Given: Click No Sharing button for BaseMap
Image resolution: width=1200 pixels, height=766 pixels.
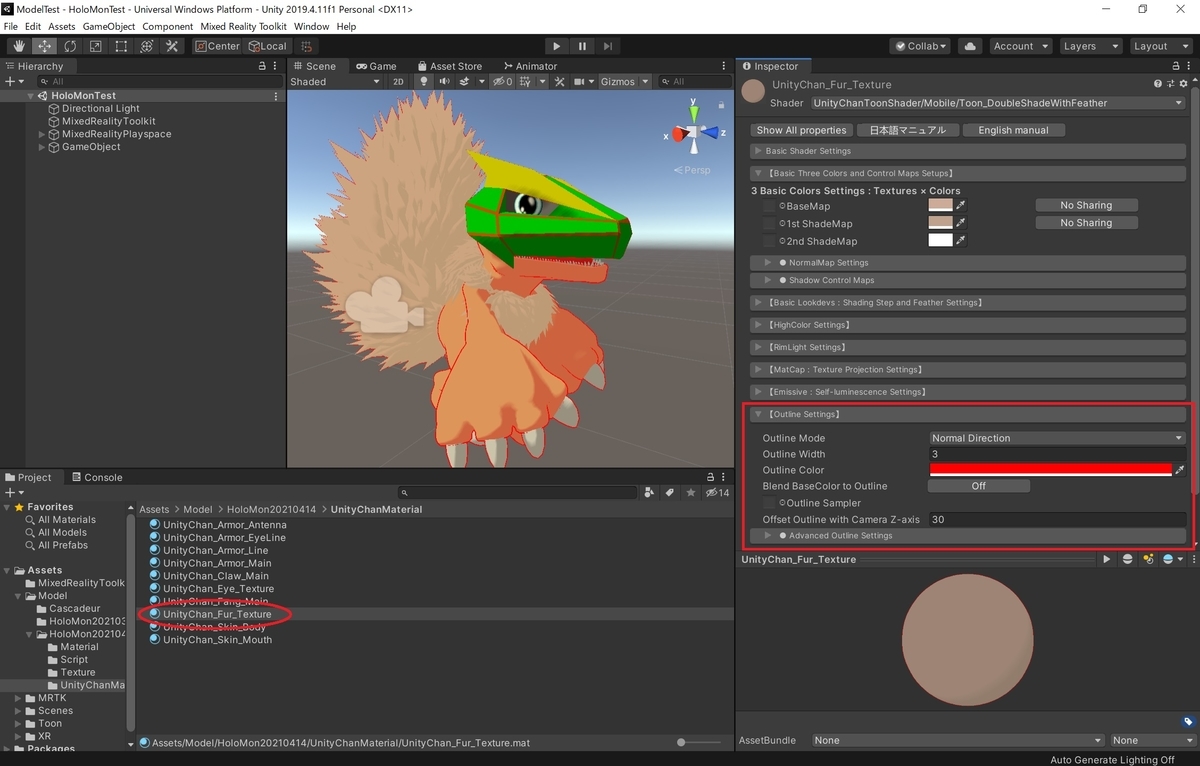Looking at the screenshot, I should click(x=1086, y=205).
